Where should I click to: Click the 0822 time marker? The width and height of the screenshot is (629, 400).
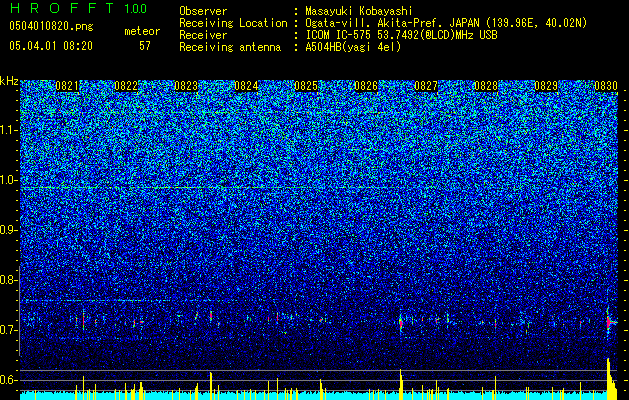click(126, 86)
